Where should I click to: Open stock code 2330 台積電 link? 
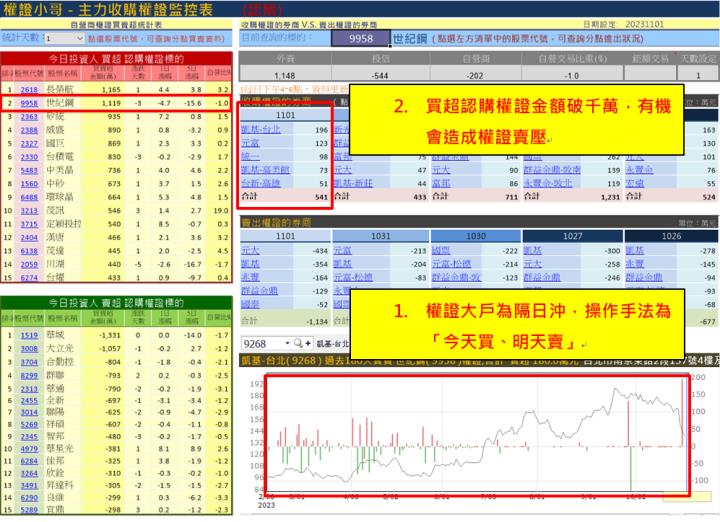tap(29, 157)
